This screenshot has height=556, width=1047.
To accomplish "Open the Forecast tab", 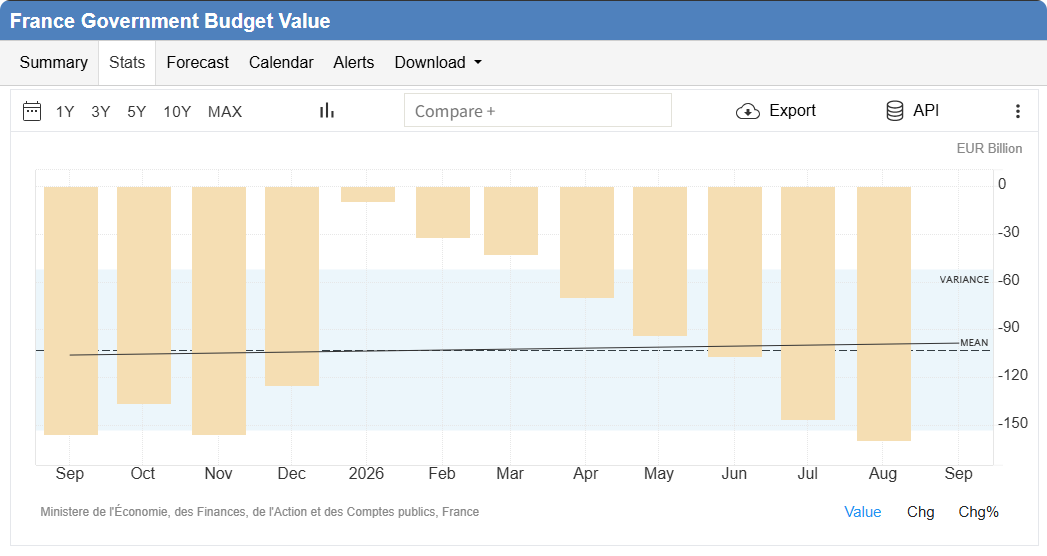I will (x=198, y=63).
